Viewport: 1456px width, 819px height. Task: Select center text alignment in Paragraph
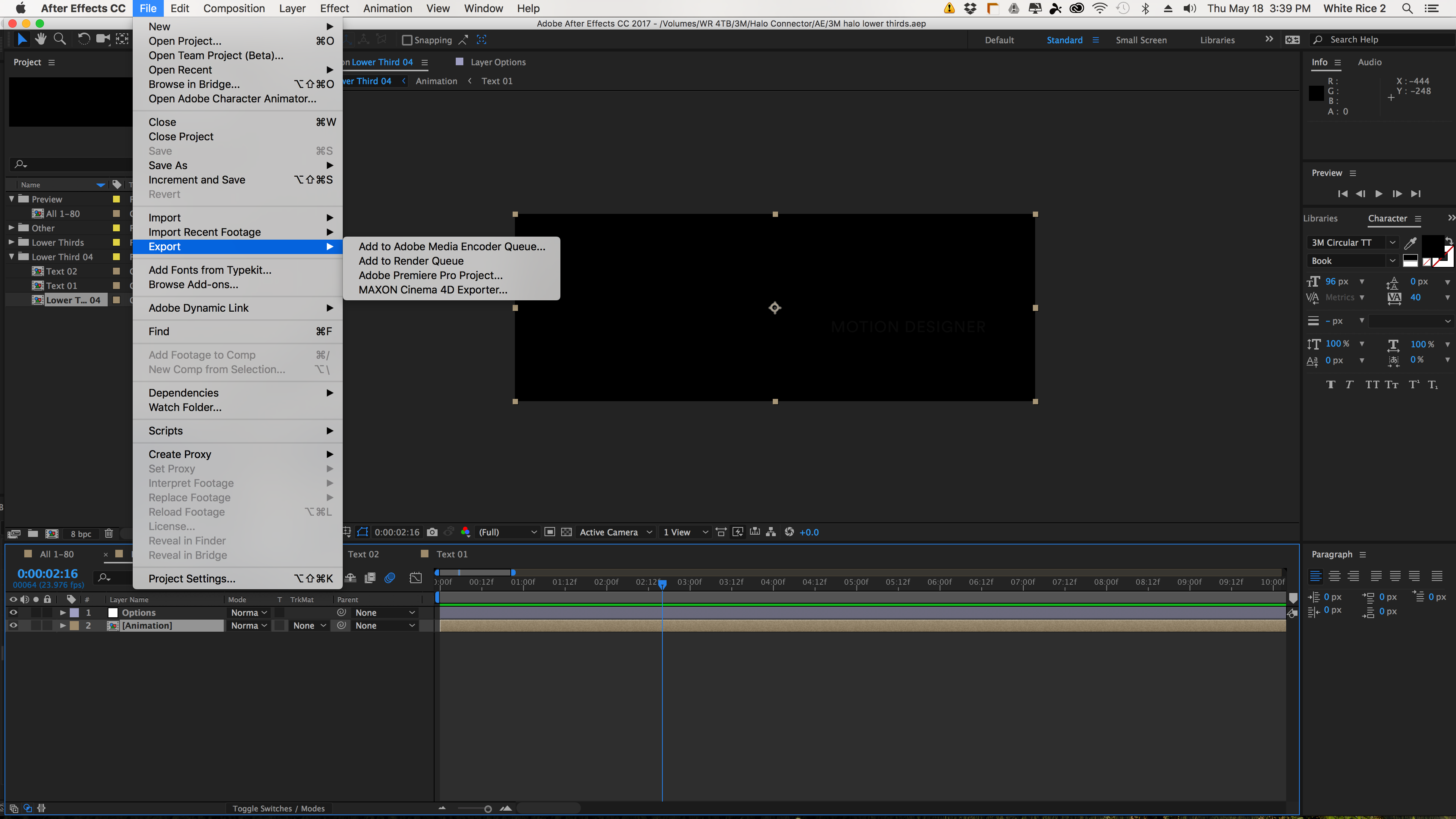pyautogui.click(x=1335, y=576)
